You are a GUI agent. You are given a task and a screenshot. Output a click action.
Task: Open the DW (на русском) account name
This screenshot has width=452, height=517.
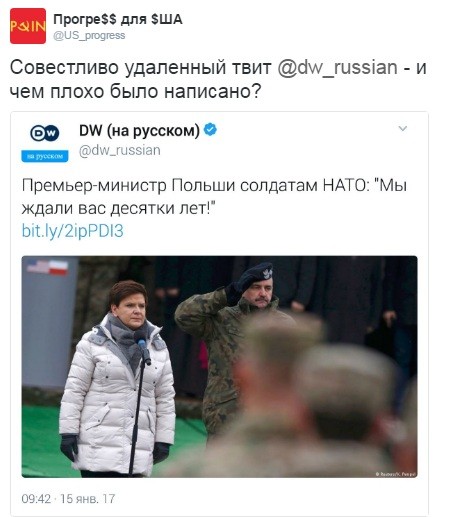139,130
